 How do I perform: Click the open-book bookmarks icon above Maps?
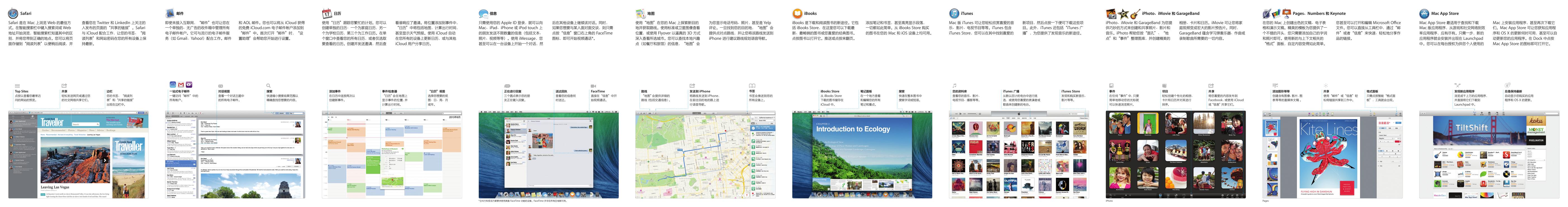[x=752, y=85]
